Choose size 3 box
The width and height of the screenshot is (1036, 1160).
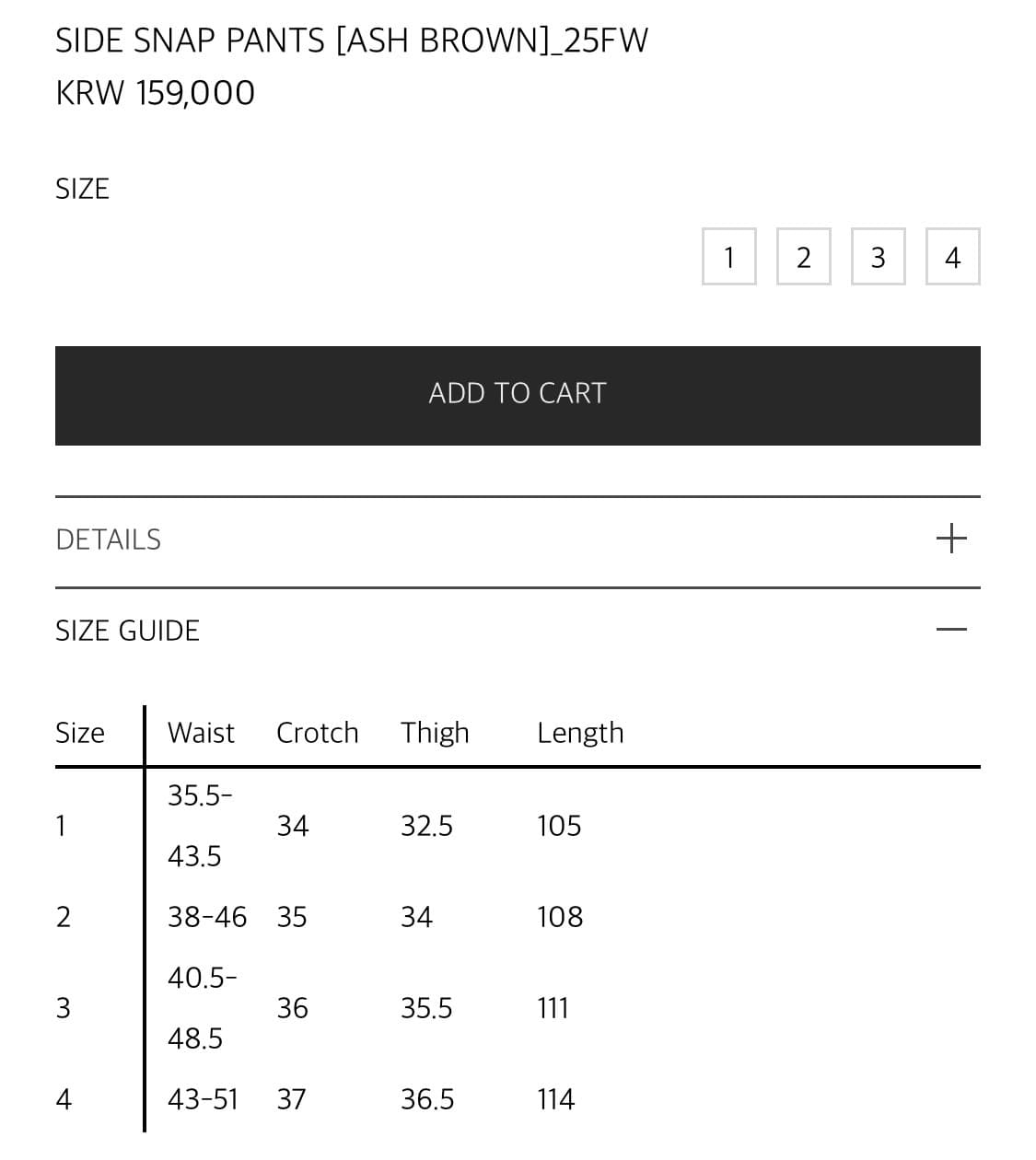click(x=878, y=257)
